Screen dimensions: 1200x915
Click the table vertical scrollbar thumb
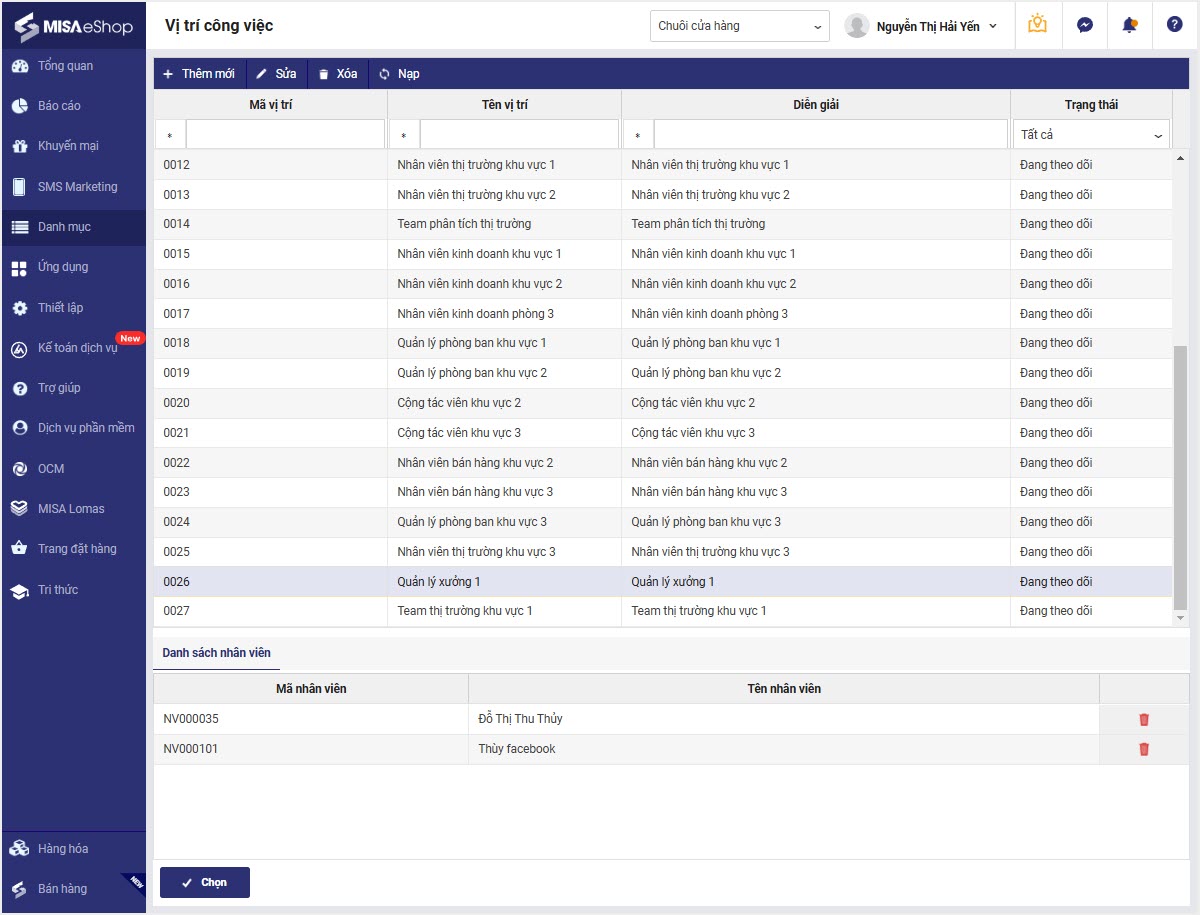[x=1180, y=477]
